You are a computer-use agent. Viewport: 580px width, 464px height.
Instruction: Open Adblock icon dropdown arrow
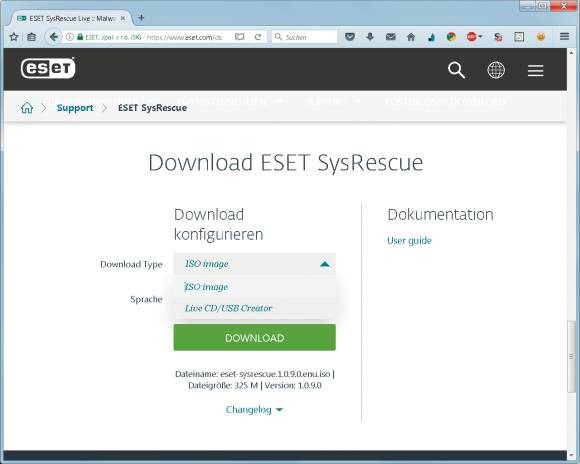(x=480, y=37)
